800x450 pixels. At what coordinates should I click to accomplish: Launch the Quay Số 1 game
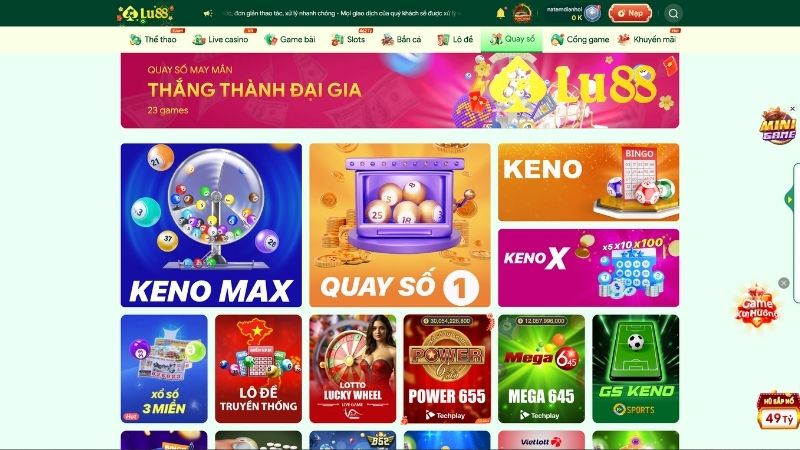[x=399, y=225]
